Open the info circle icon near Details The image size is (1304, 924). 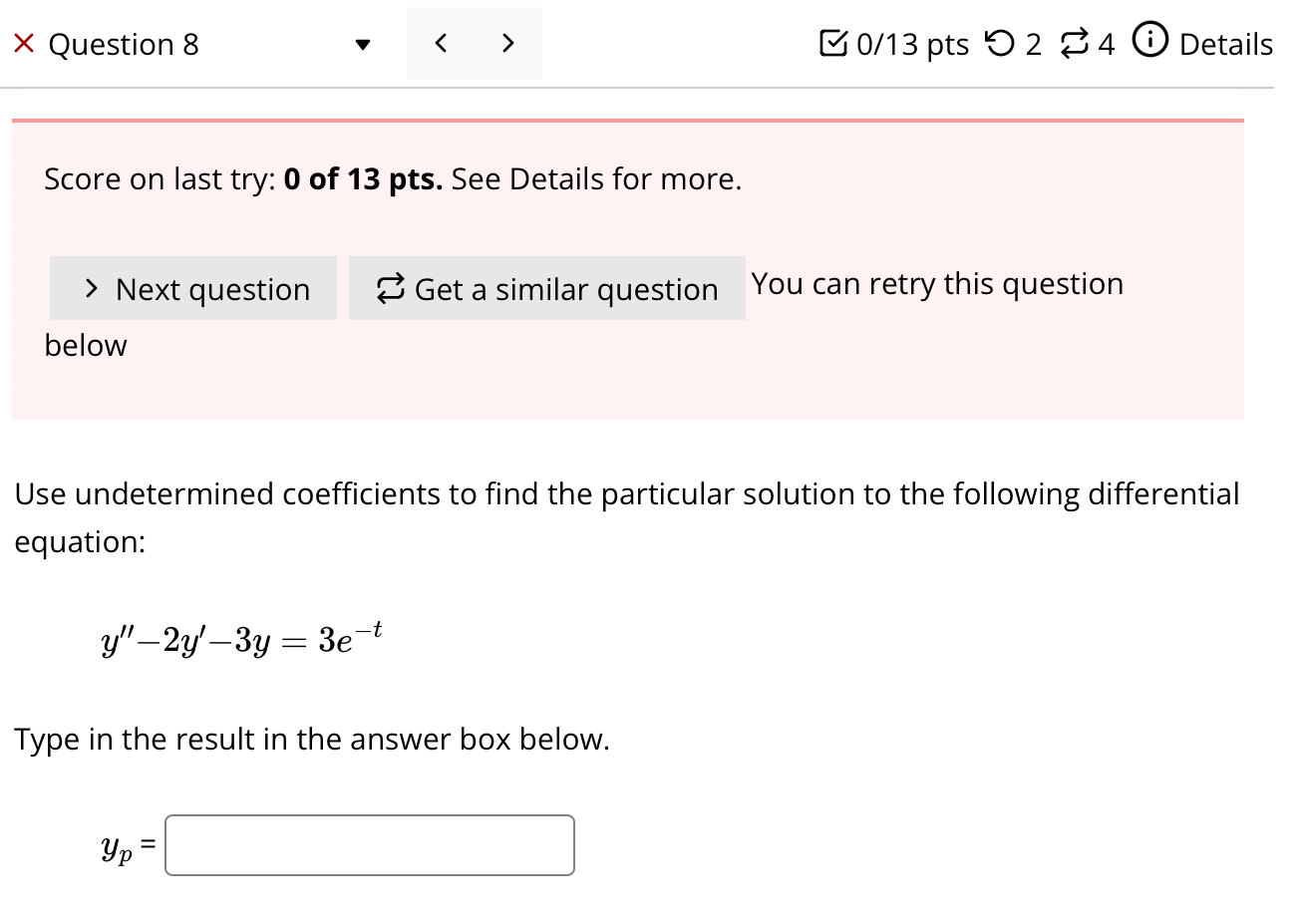point(1149,42)
